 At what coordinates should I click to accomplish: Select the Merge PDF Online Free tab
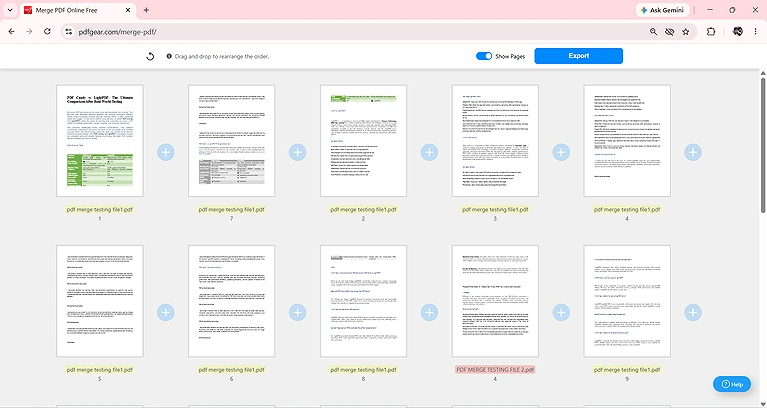tap(78, 10)
